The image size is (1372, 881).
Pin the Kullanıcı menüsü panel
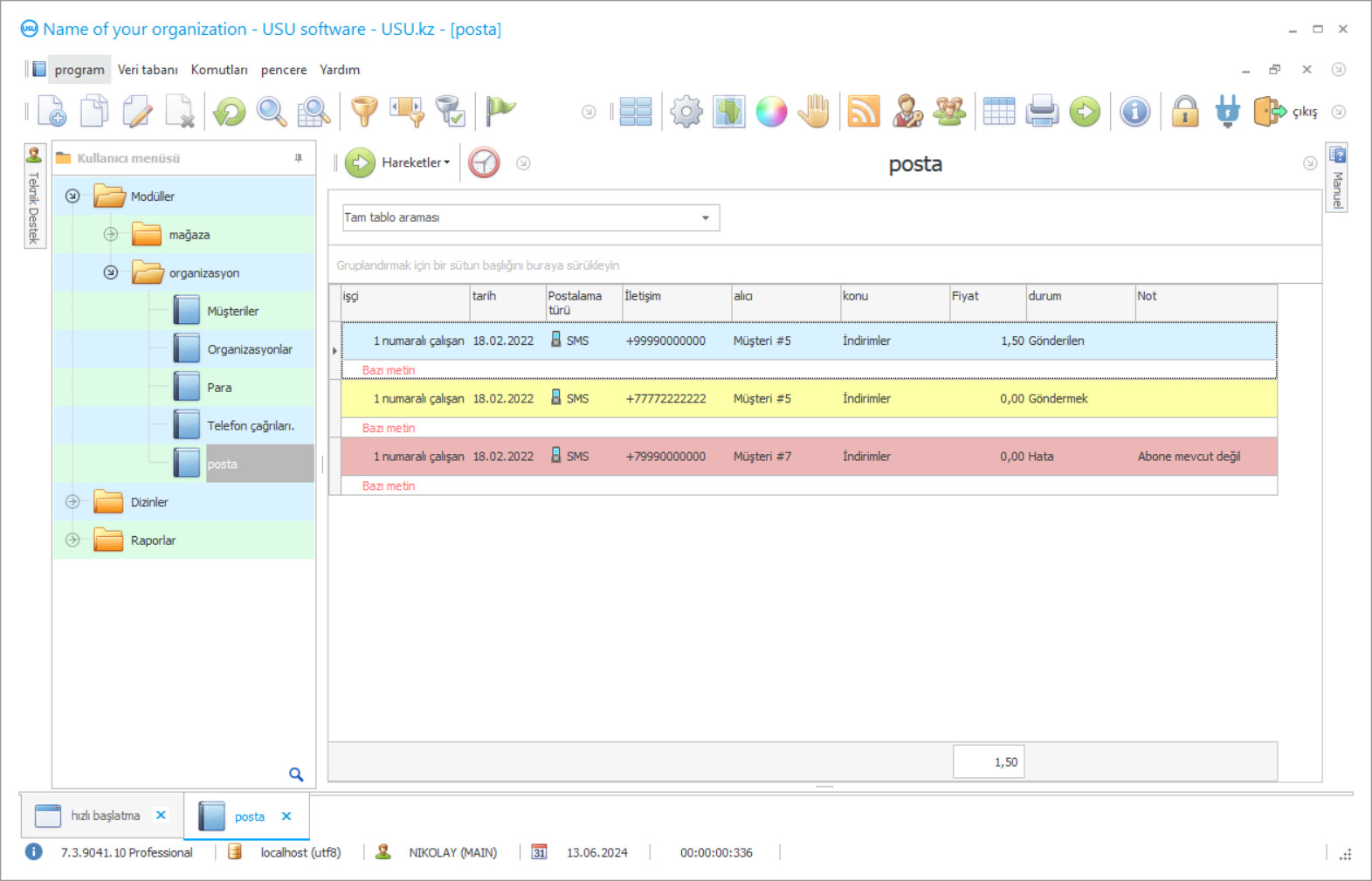pos(299,158)
